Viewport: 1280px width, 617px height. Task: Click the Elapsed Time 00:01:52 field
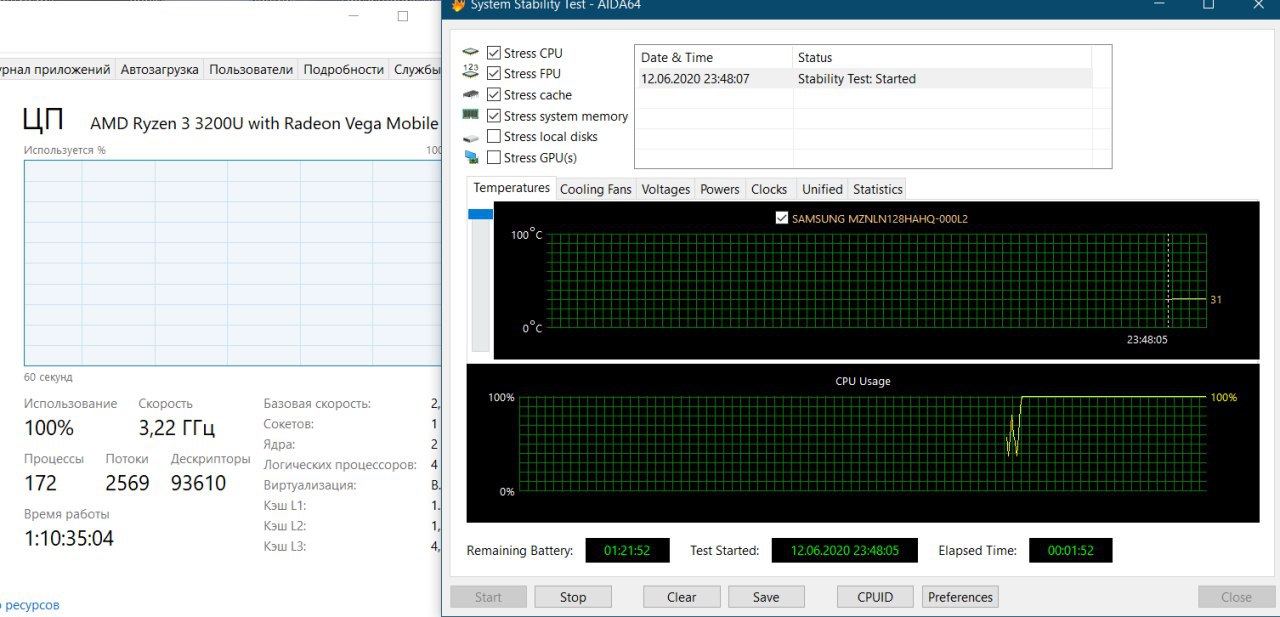pos(1070,550)
